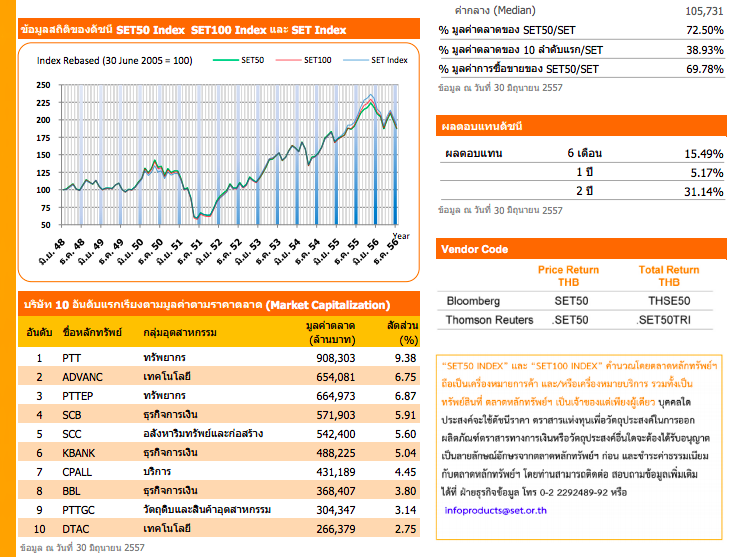
Task: Click the SET50 green legend line
Action: [225, 60]
